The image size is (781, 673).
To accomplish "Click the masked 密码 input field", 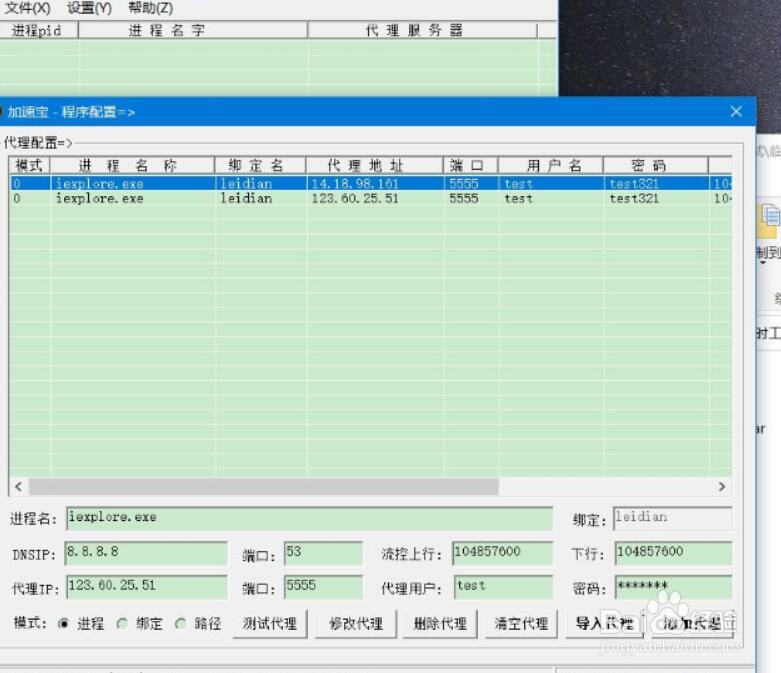I will [x=673, y=587].
